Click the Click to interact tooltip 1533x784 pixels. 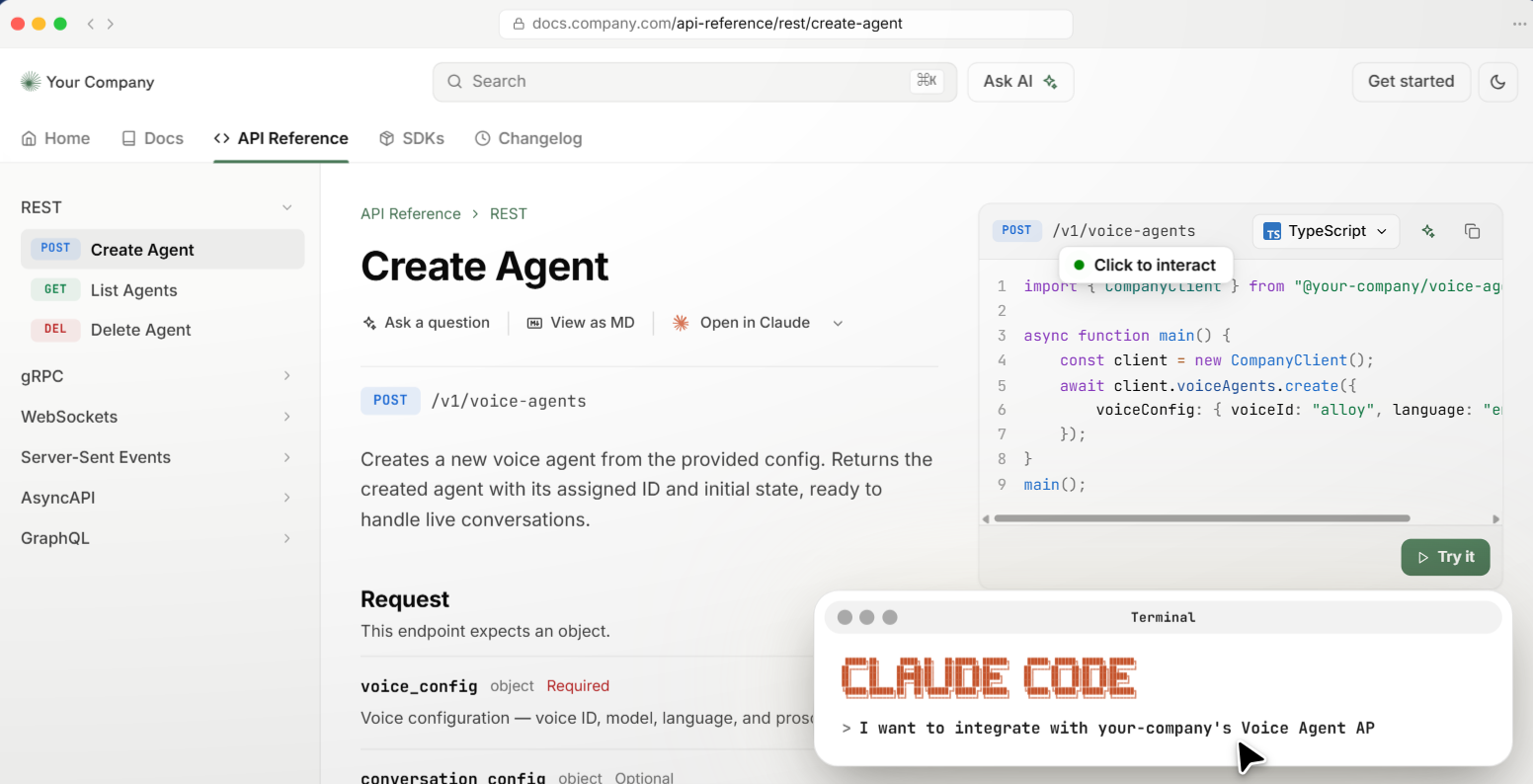click(1146, 265)
